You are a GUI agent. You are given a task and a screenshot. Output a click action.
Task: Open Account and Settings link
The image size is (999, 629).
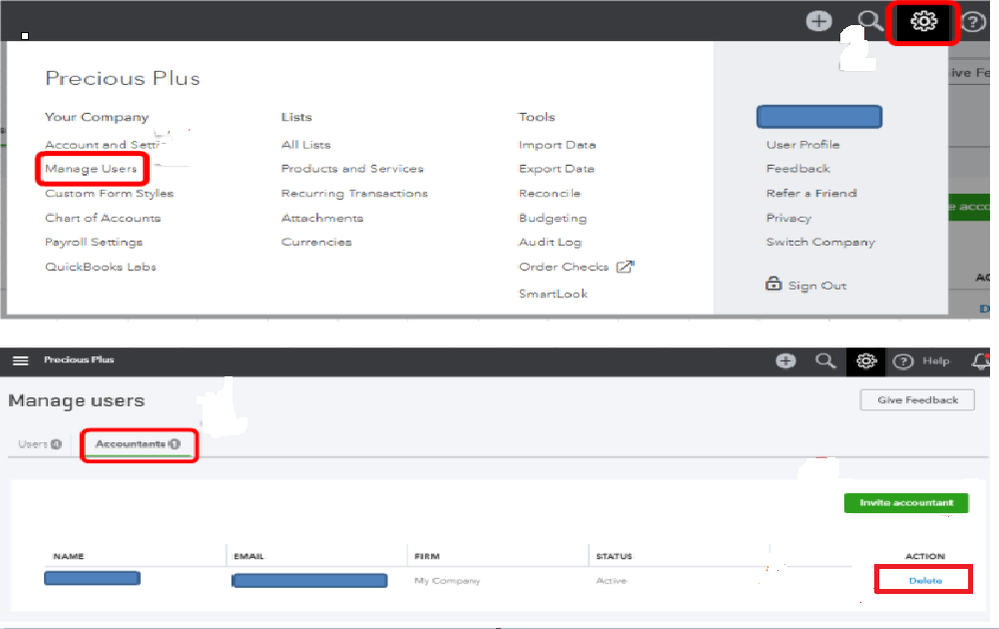tap(104, 145)
